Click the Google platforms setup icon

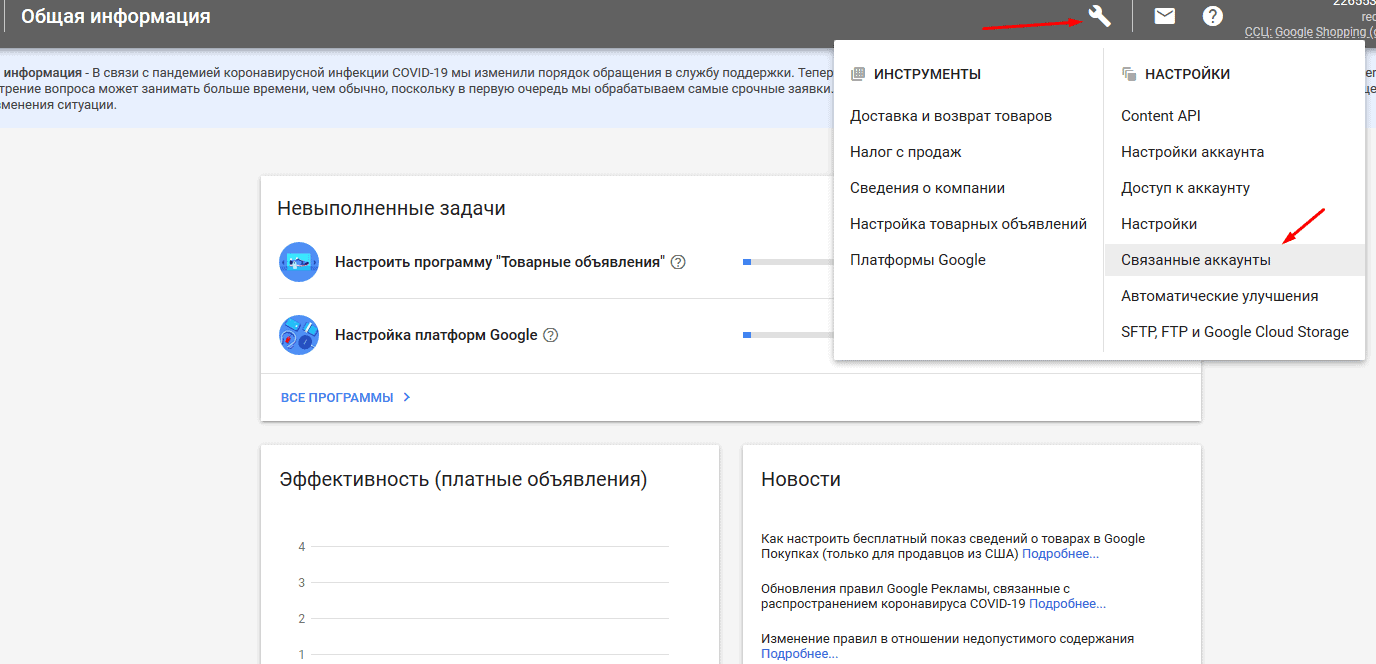299,335
